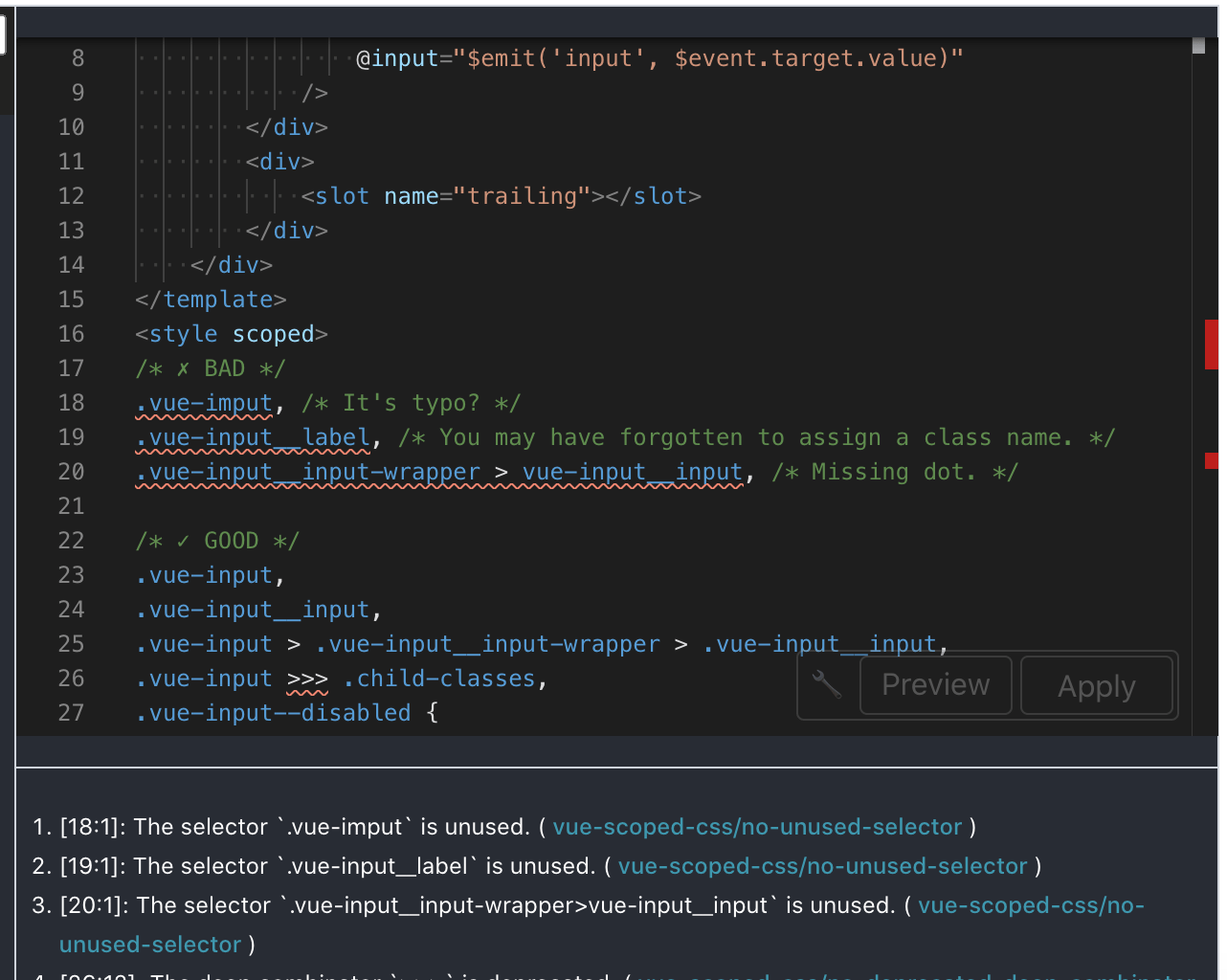Click the Preview button
Viewport: 1227px width, 980px height.
pyautogui.click(x=936, y=685)
